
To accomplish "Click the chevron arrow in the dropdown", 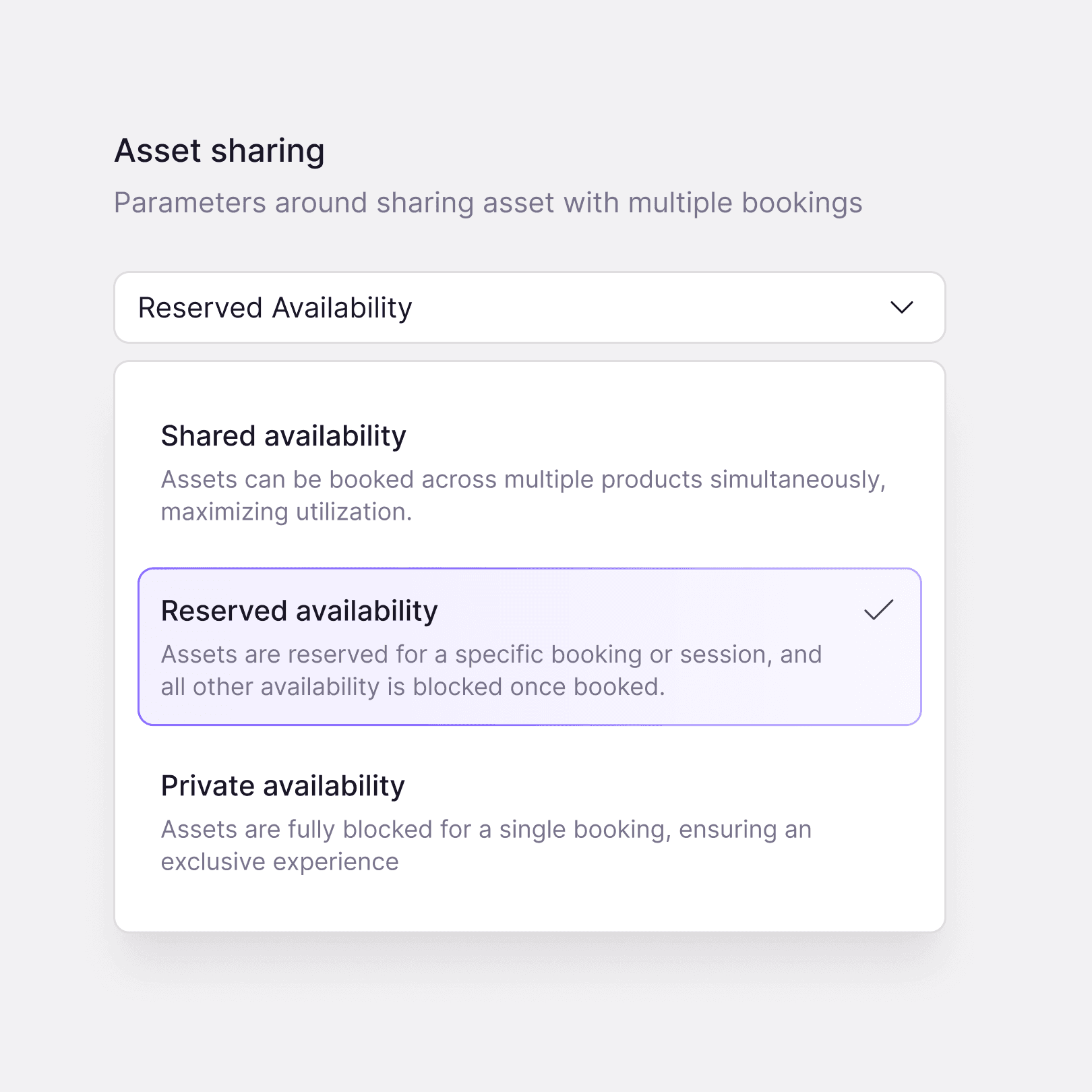I will [x=901, y=308].
